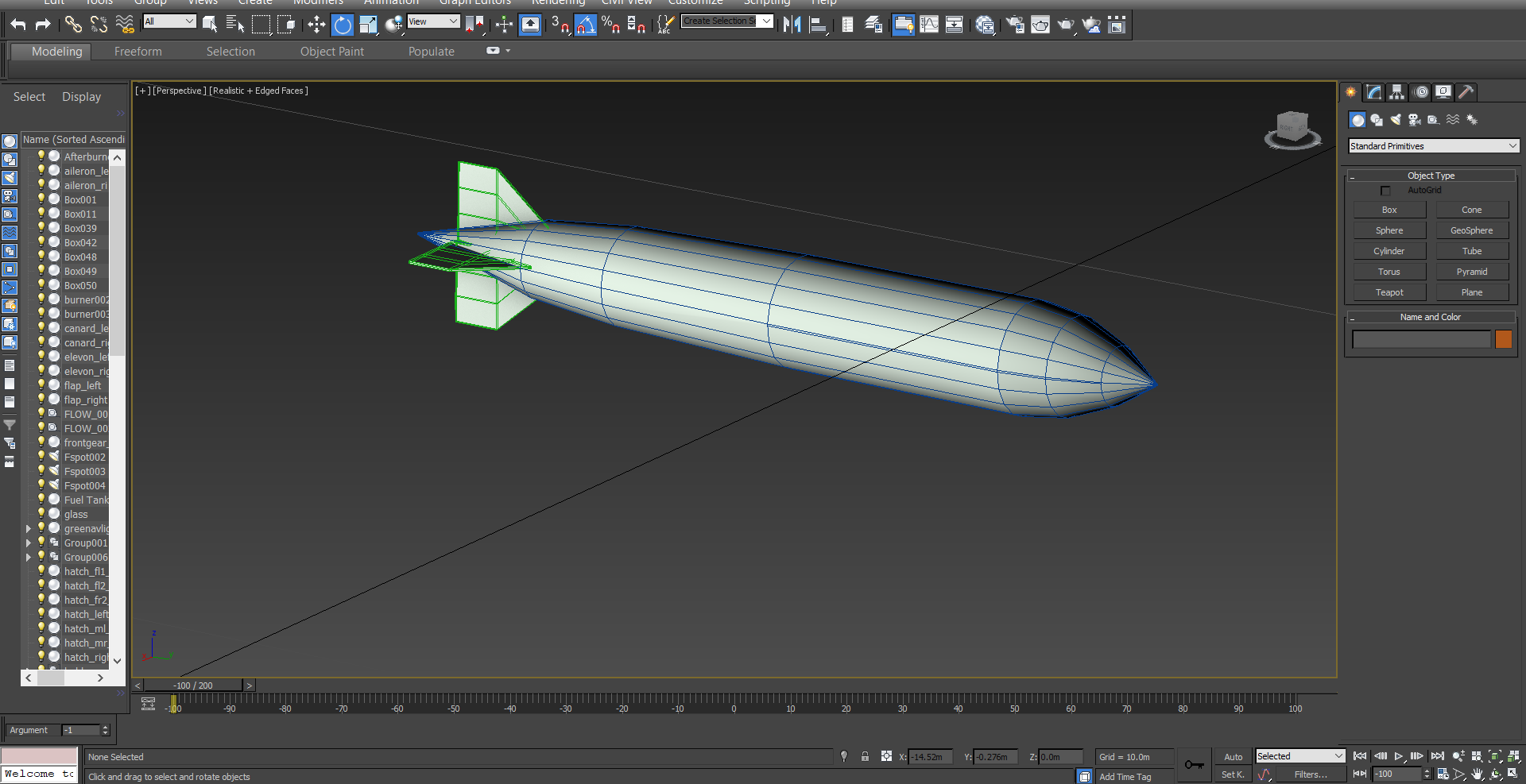Create a Box primitive
The height and width of the screenshot is (784, 1526).
point(1389,210)
